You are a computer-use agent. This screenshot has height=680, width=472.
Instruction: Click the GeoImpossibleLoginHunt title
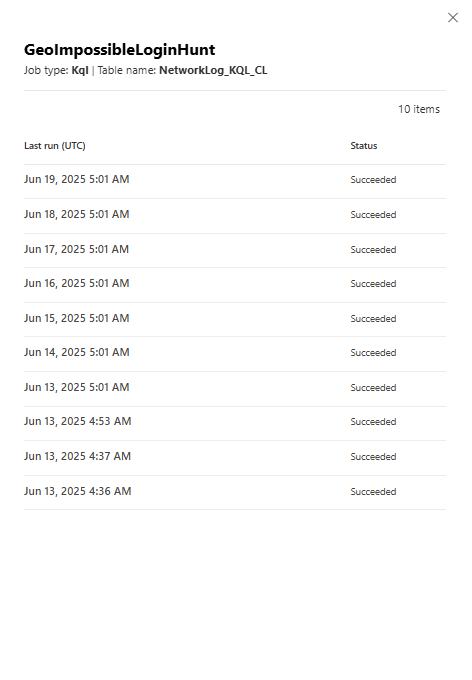119,50
